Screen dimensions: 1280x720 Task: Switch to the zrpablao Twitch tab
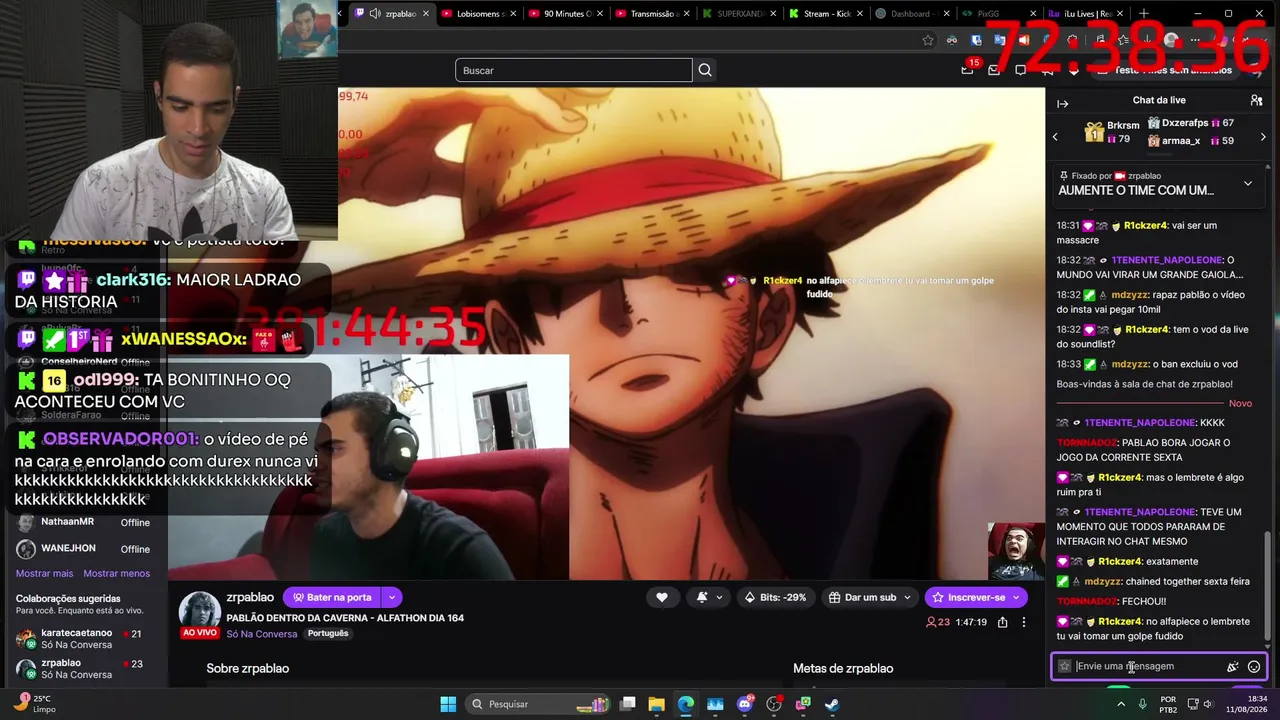[391, 14]
